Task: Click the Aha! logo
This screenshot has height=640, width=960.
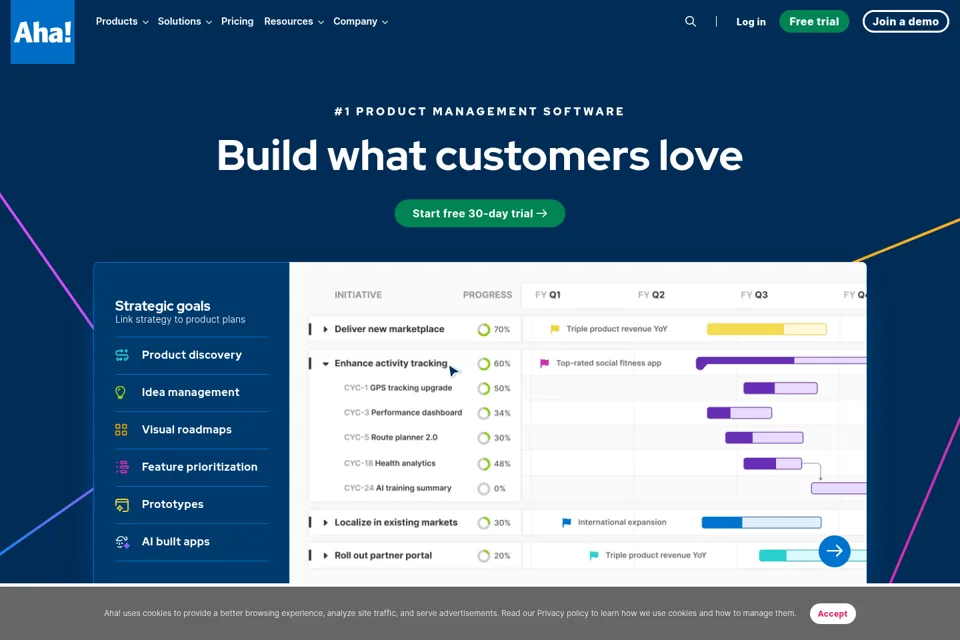Action: (42, 31)
